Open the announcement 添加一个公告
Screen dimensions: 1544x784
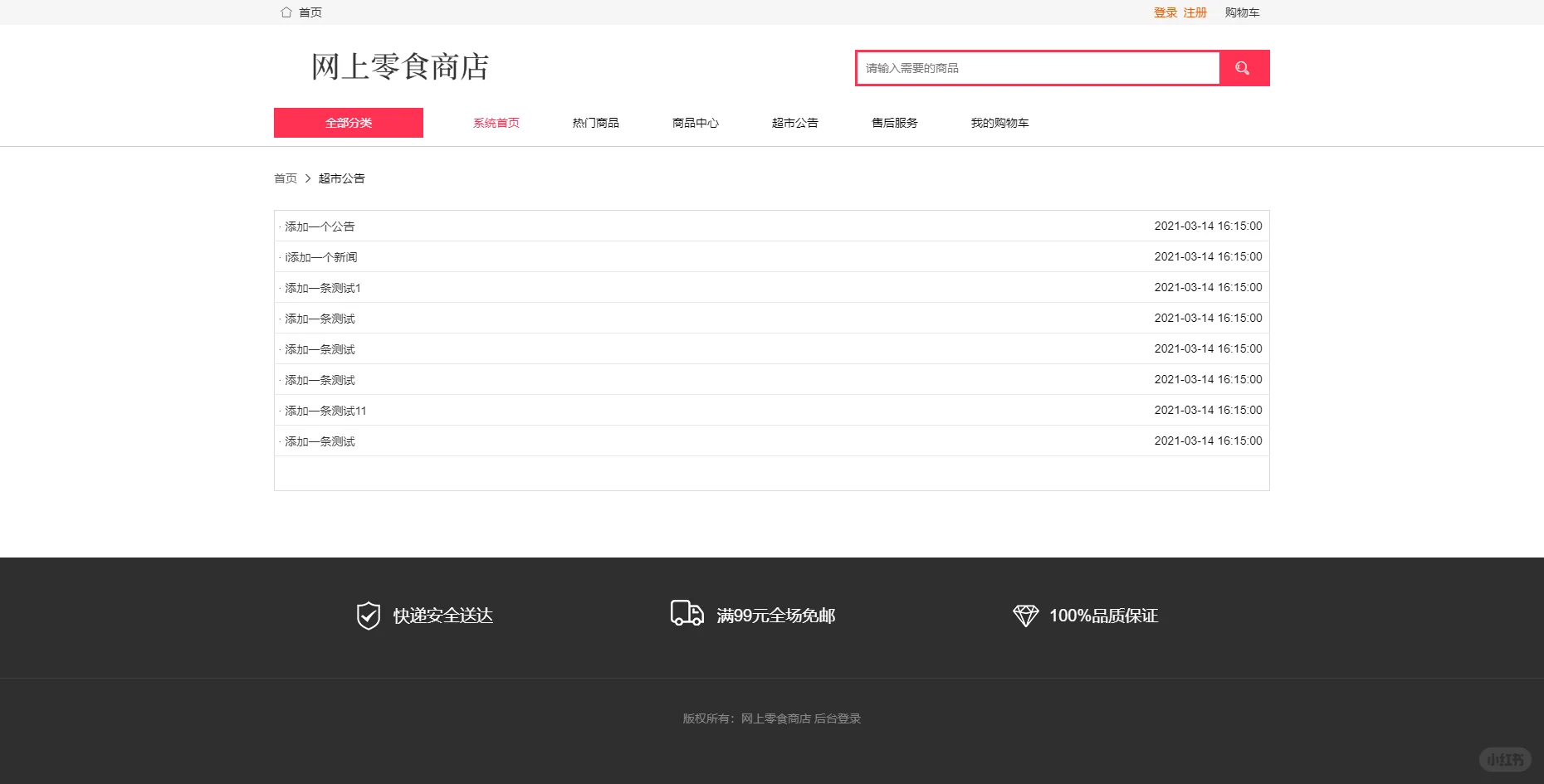pyautogui.click(x=319, y=226)
